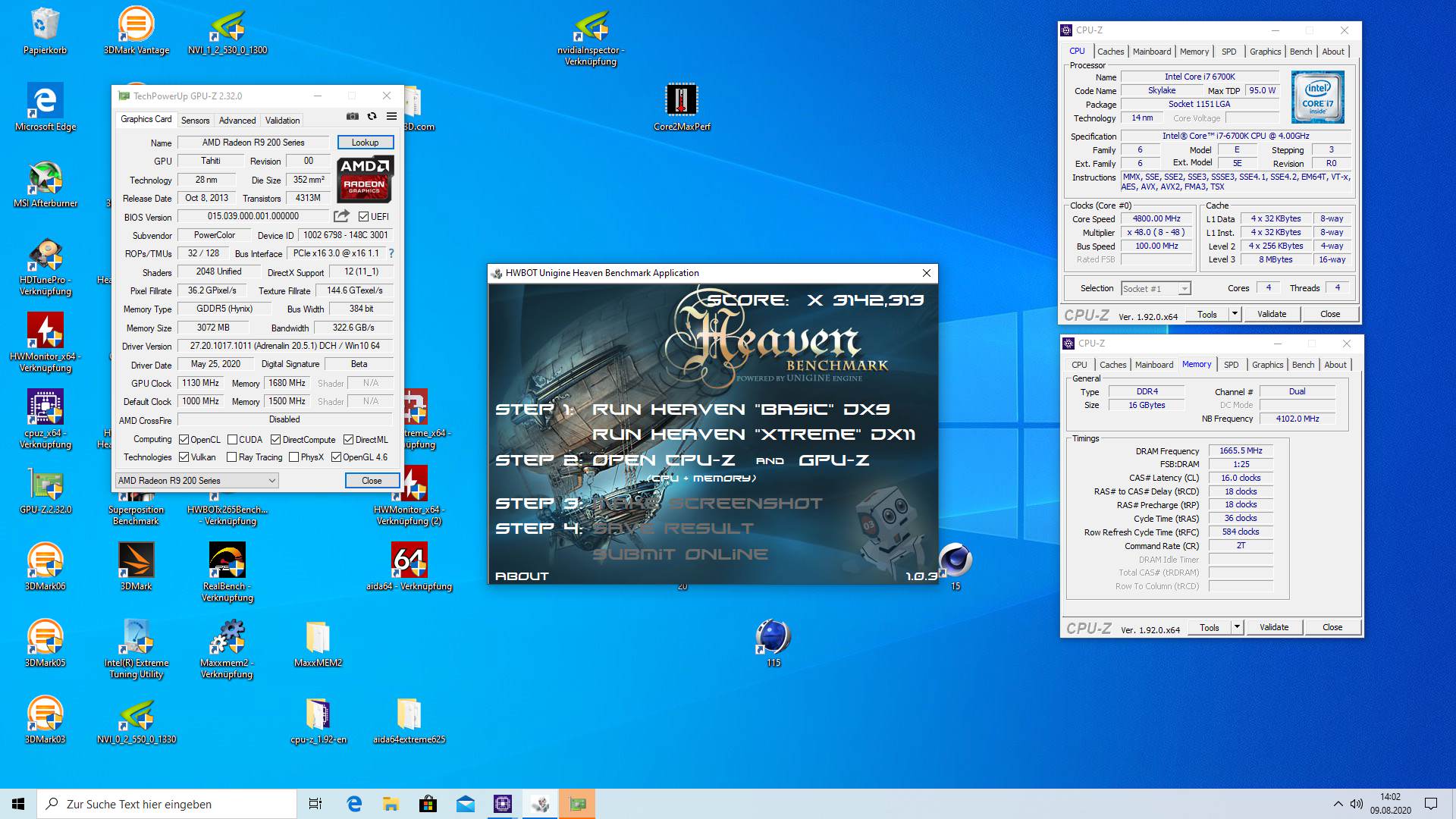Toggle the DirectML checkbox
Image resolution: width=1456 pixels, height=819 pixels.
pyautogui.click(x=349, y=440)
